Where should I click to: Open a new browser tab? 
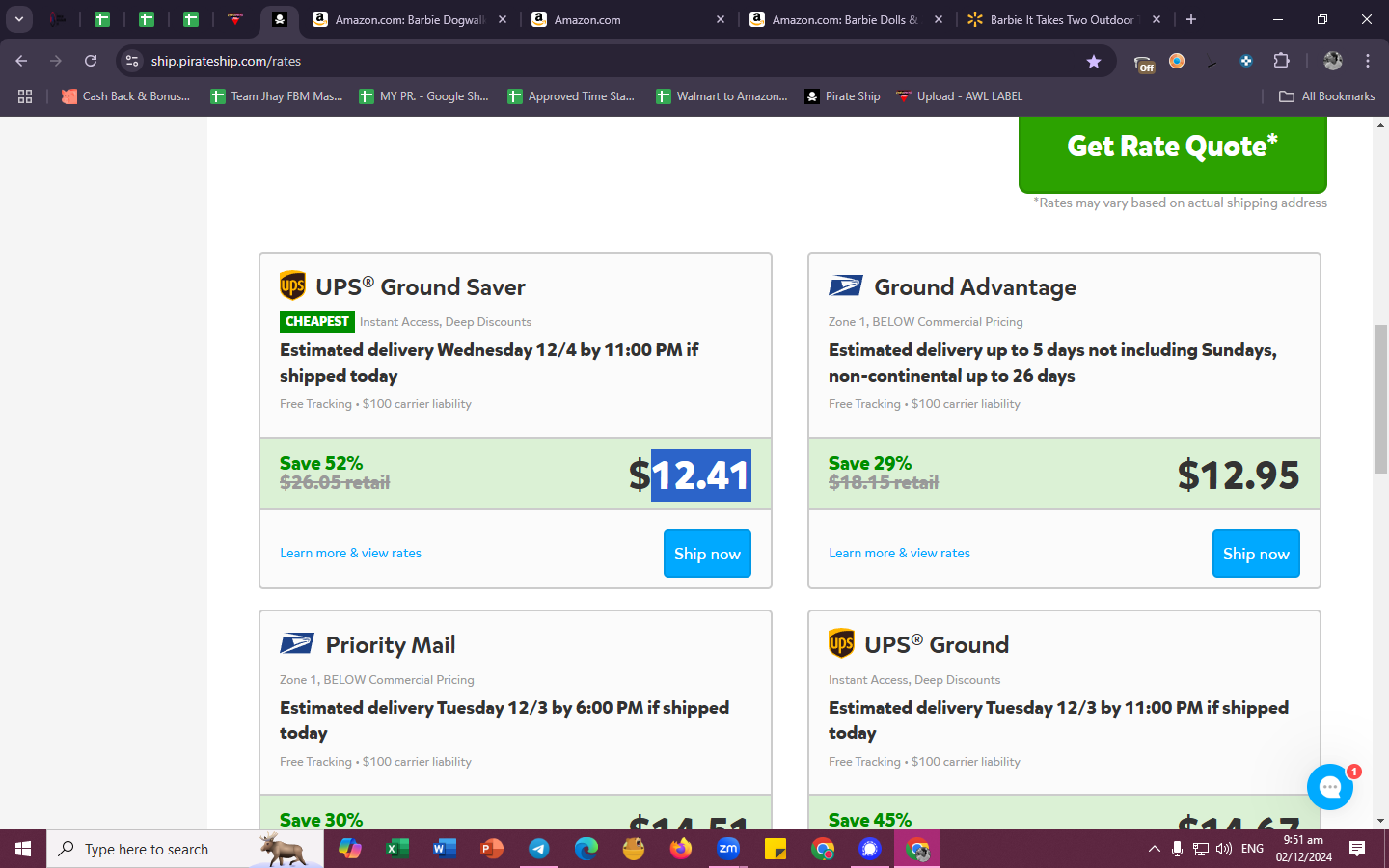[x=1191, y=19]
